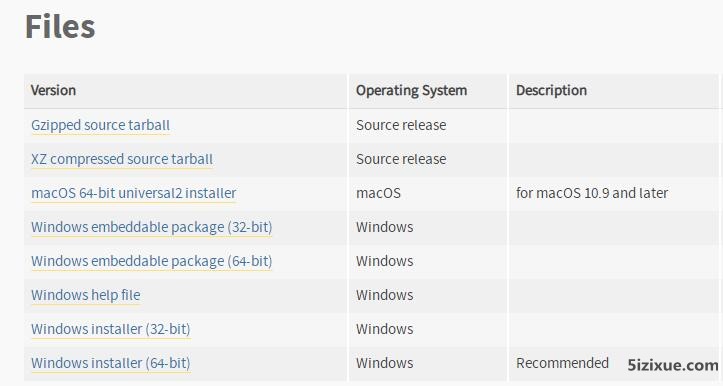
Task: Download the Windows installer (64-bit)
Action: click(x=111, y=363)
